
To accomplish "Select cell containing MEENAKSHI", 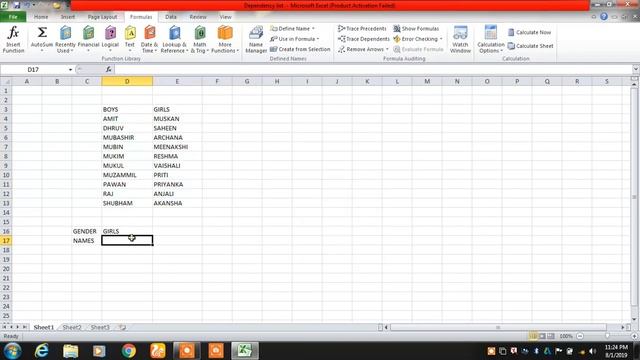I will click(x=177, y=147).
